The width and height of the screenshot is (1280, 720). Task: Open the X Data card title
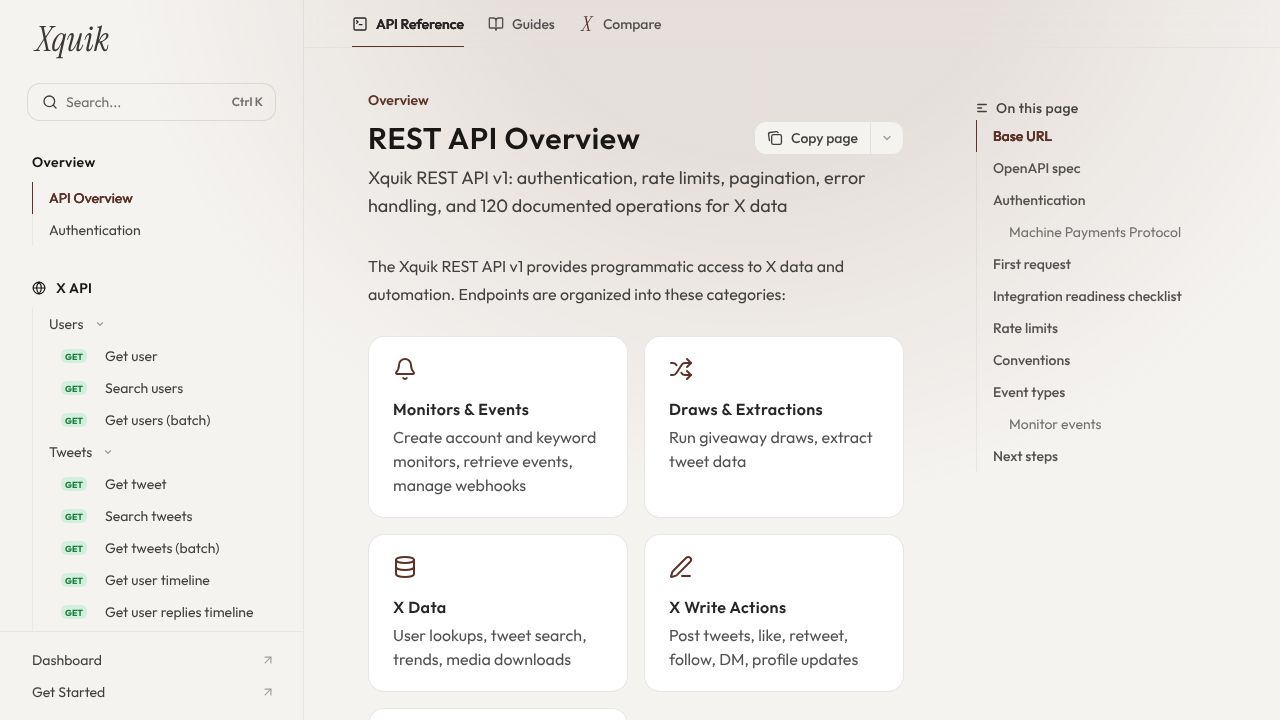click(x=420, y=607)
